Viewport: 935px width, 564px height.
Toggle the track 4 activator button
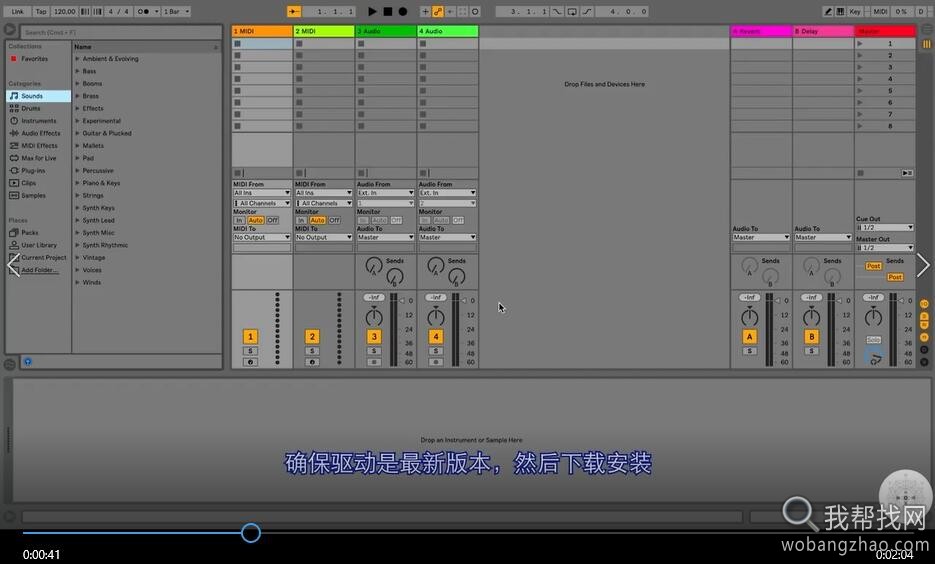point(436,337)
